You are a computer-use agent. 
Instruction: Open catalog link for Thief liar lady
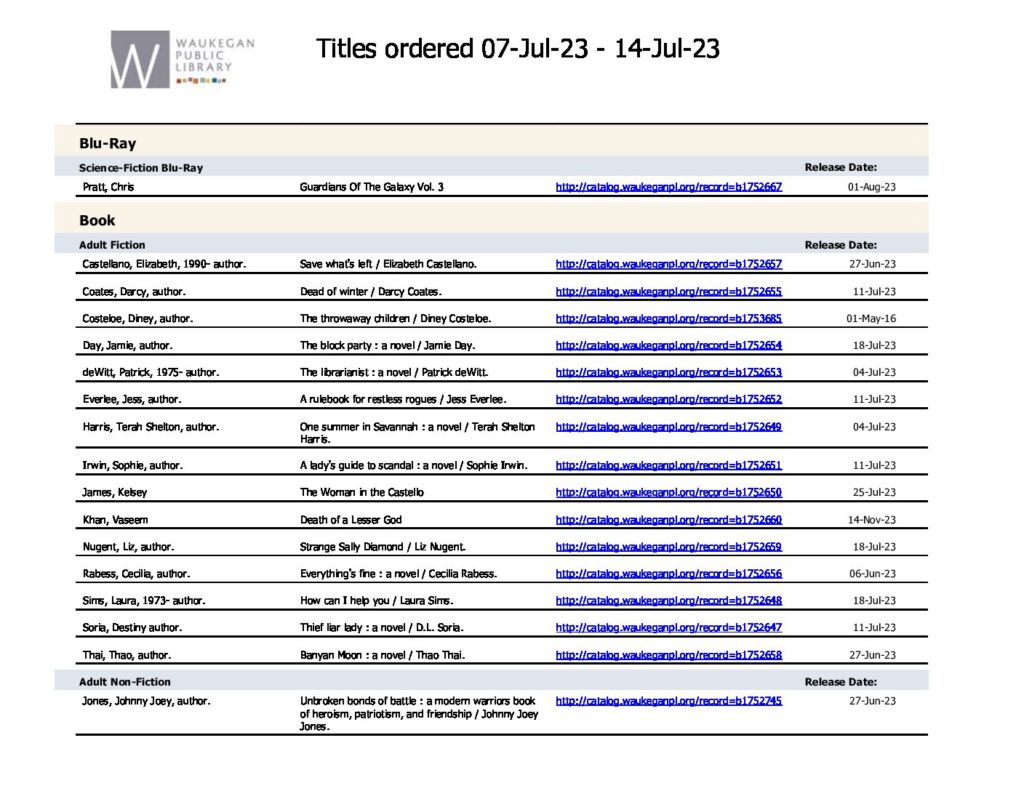click(669, 627)
